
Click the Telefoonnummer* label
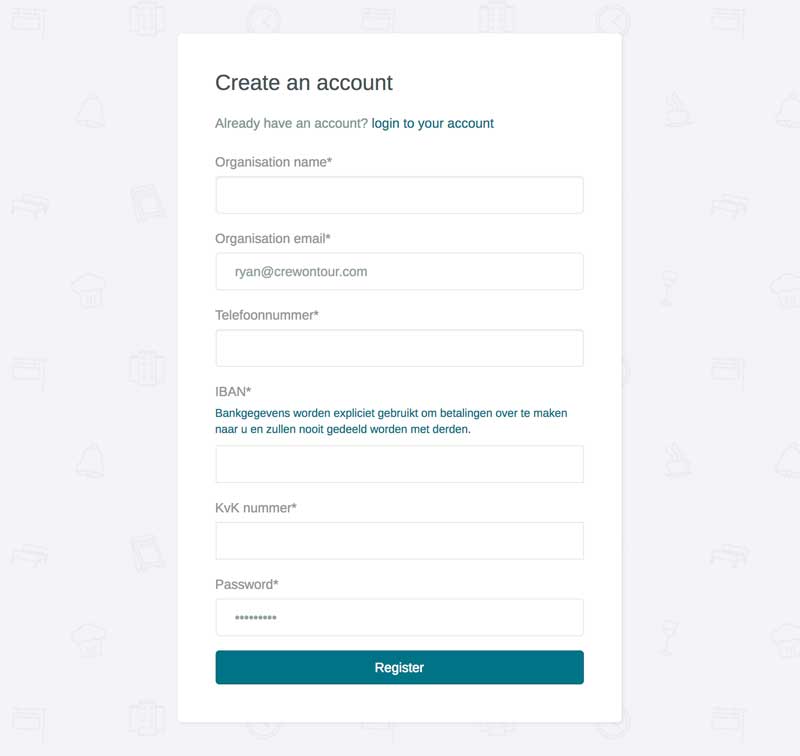tap(267, 315)
